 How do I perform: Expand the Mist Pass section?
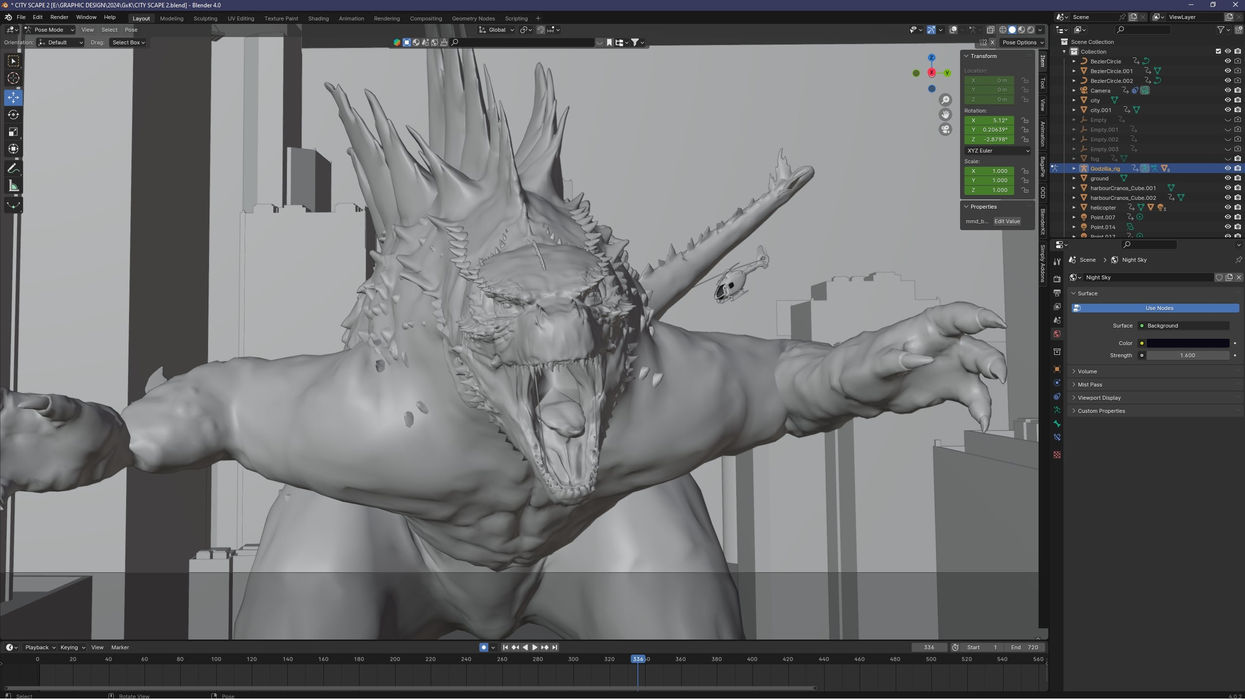[x=1089, y=384]
